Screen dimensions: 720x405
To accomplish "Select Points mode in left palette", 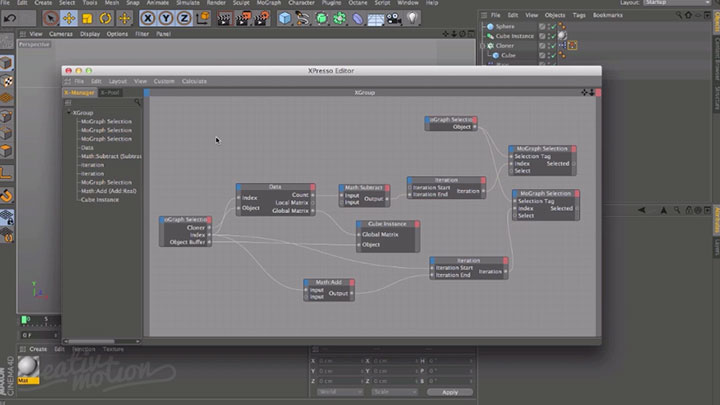I will [x=6, y=116].
